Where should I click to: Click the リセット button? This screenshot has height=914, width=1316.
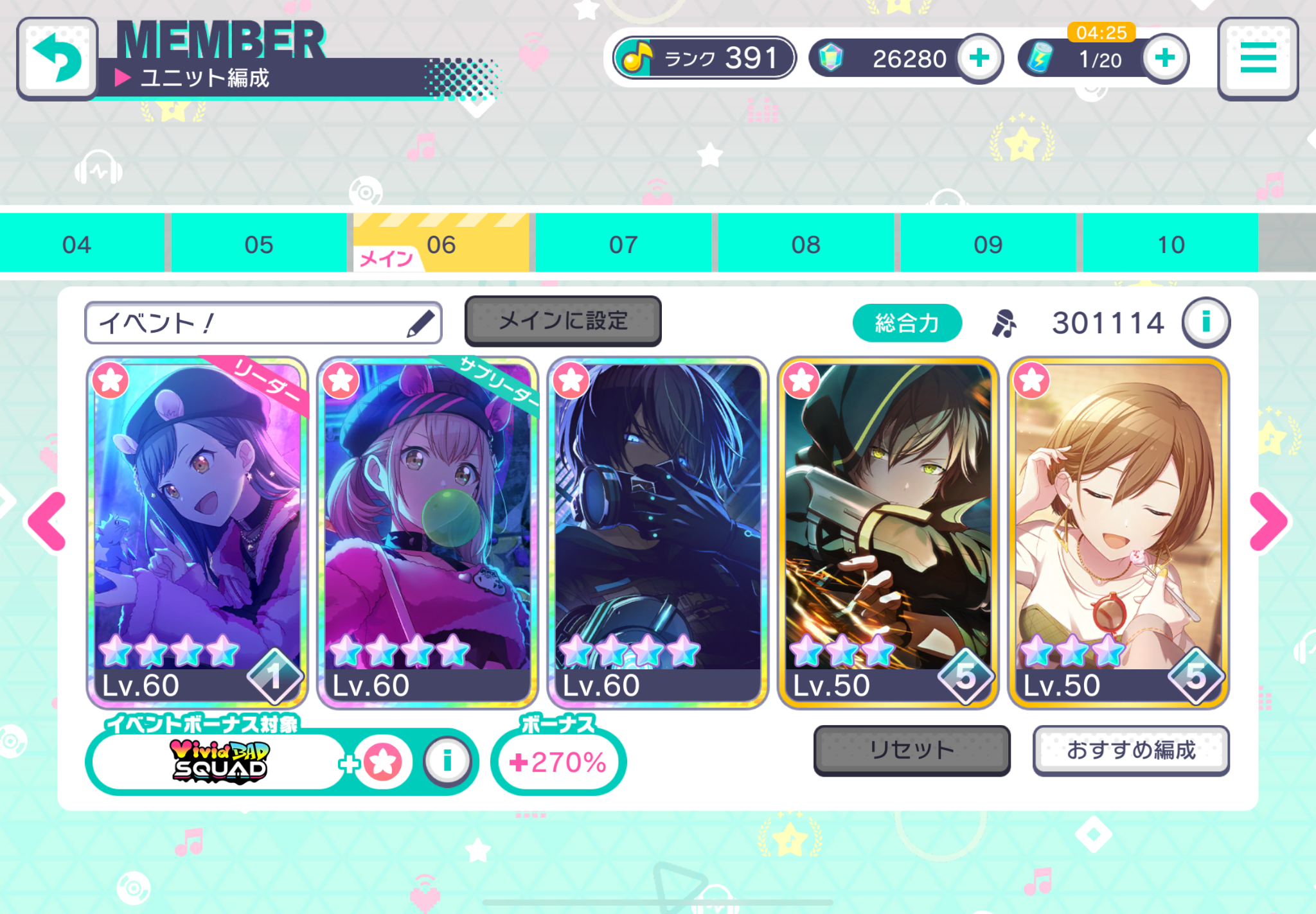(x=911, y=750)
